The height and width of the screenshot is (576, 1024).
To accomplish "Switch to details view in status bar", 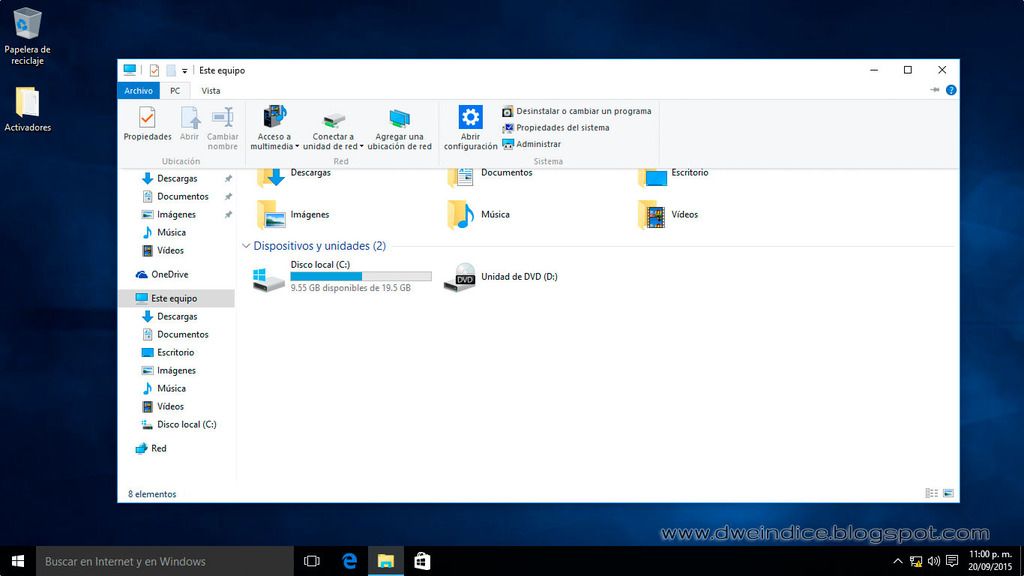I will click(x=932, y=493).
